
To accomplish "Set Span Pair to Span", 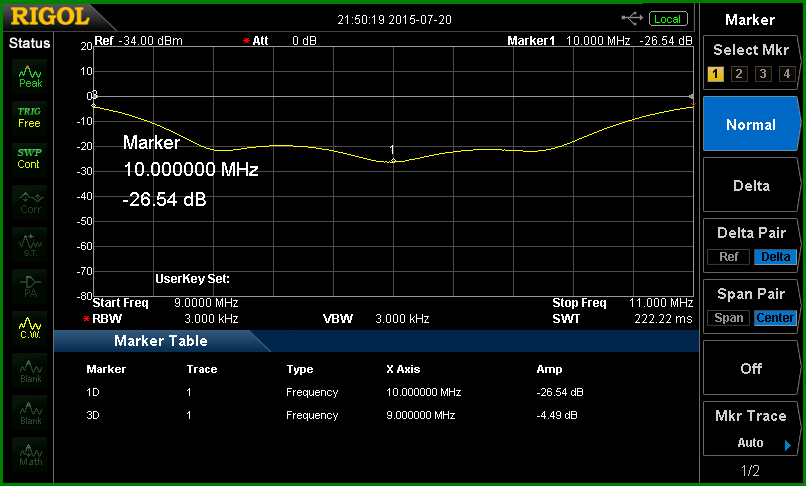I will coord(728,318).
